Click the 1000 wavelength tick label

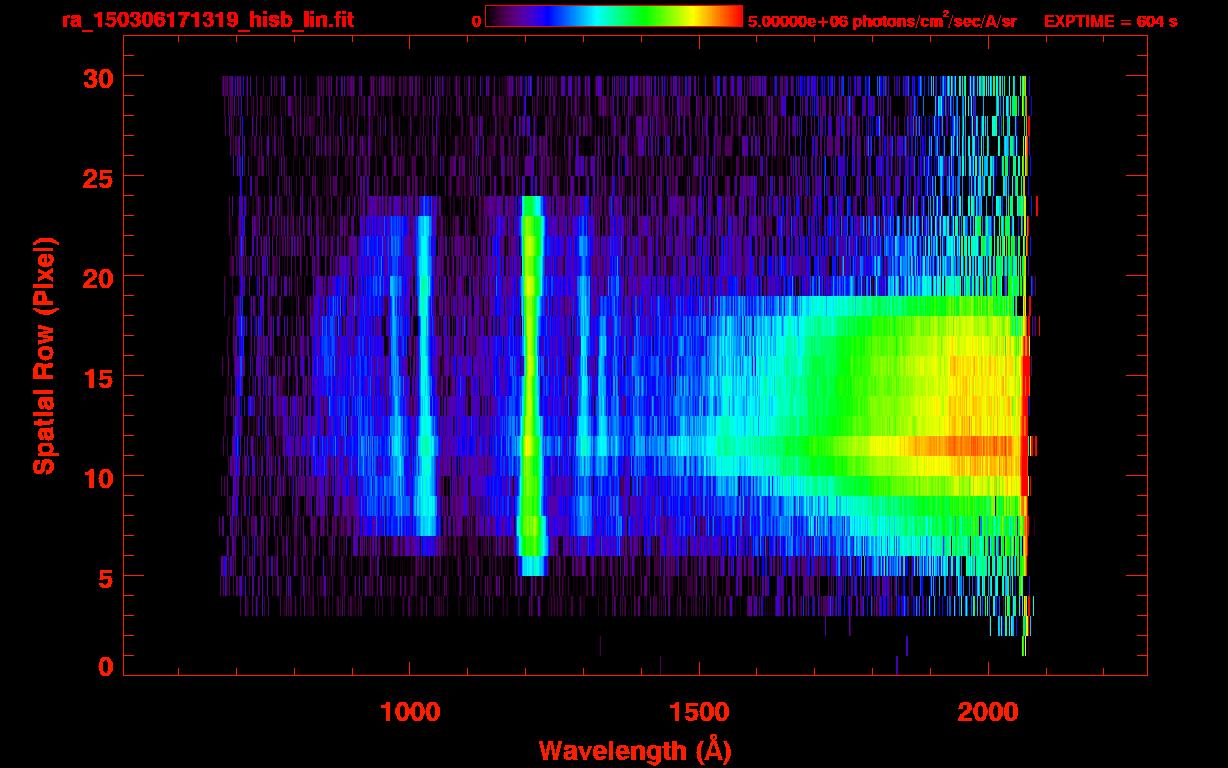pos(410,713)
